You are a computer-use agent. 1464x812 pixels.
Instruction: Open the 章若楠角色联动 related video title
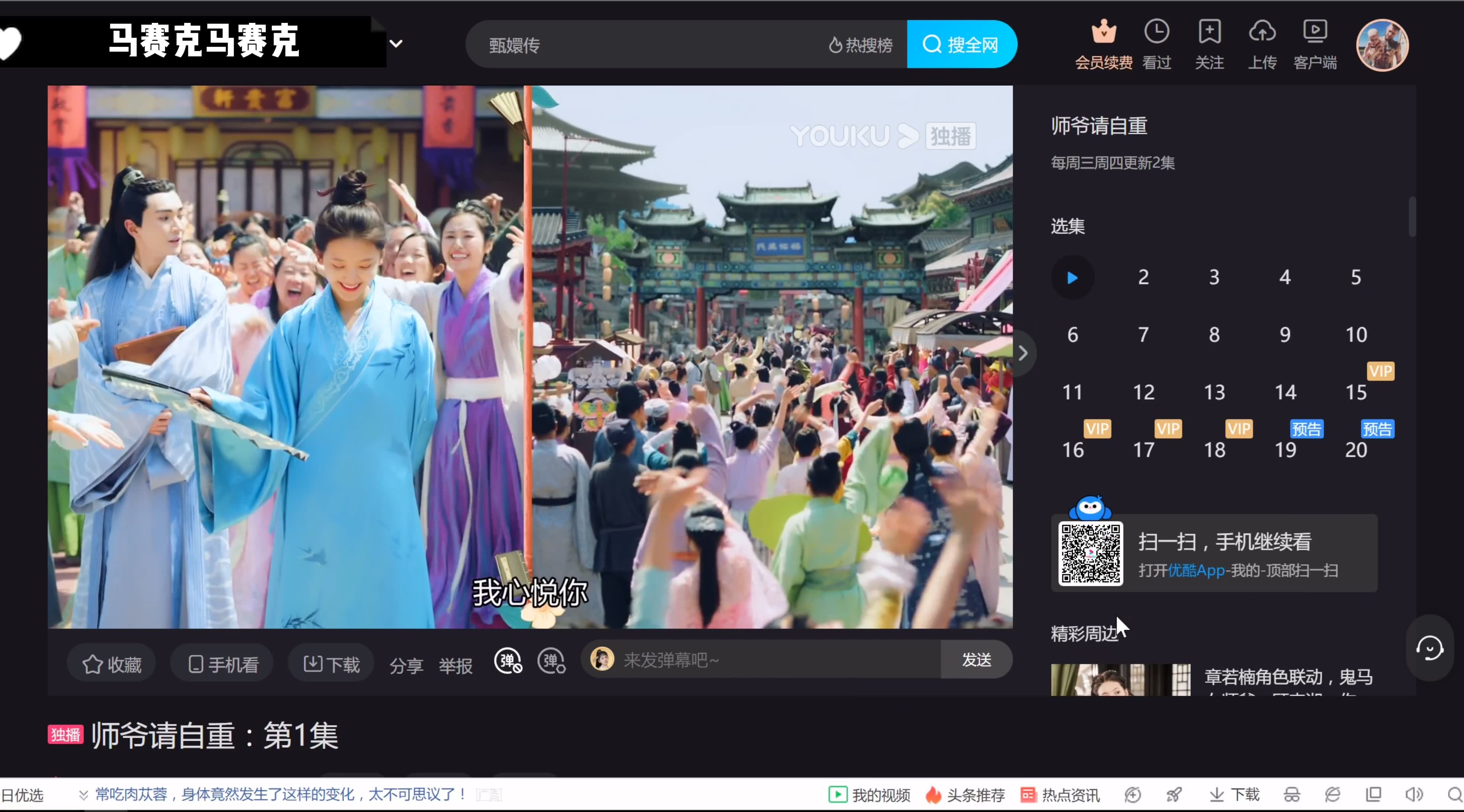pos(1289,677)
